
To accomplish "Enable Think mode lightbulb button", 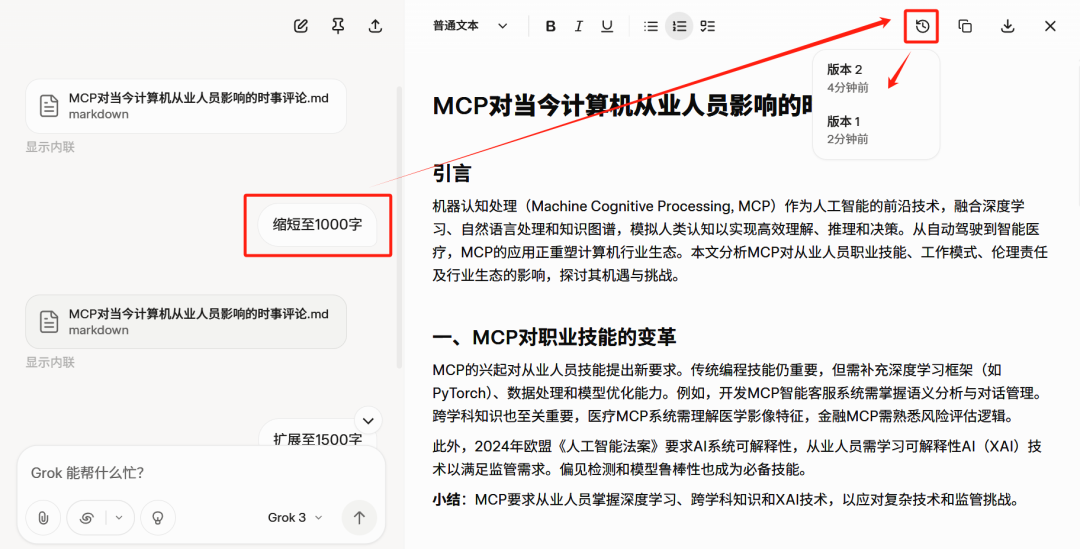I will coord(158,518).
